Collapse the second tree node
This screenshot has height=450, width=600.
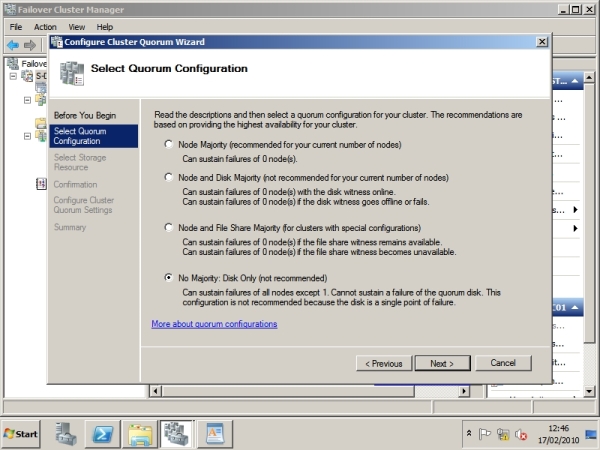[x=27, y=100]
